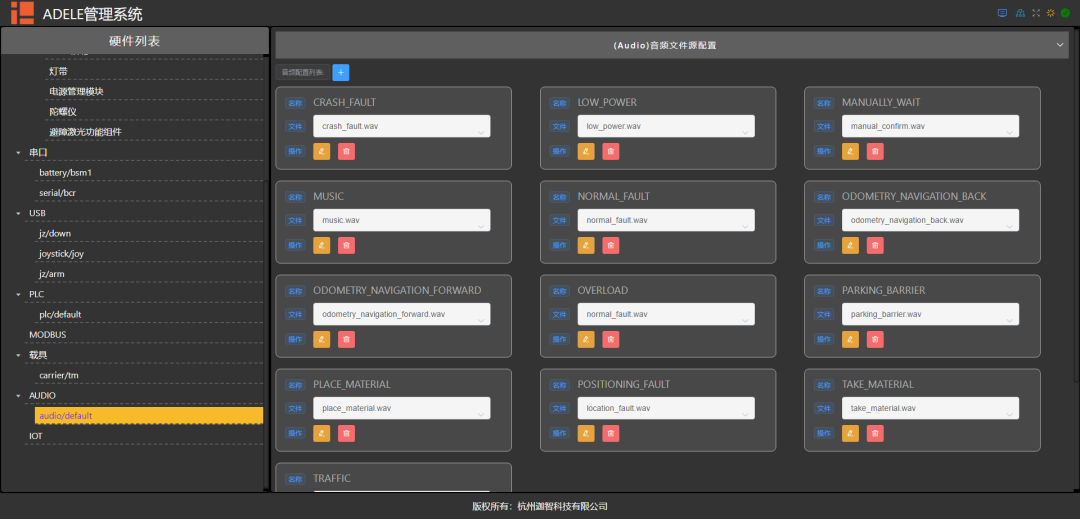Open the topology diagram icon in top bar
Viewport: 1080px width, 519px height.
click(1020, 13)
